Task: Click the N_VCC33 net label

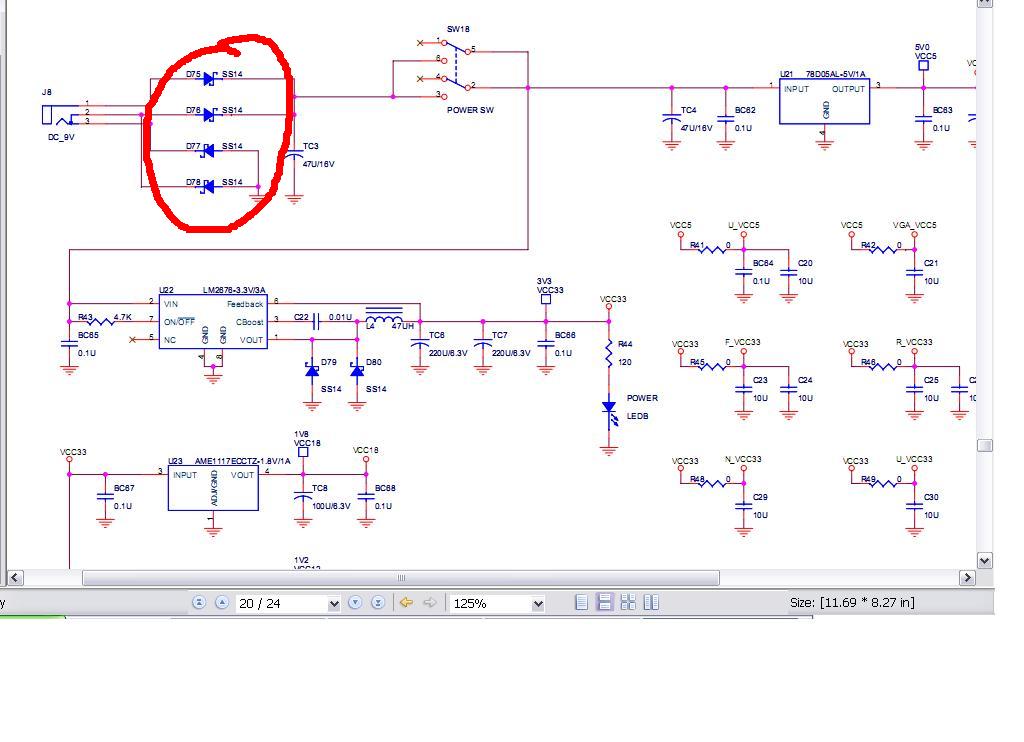Action: click(743, 459)
